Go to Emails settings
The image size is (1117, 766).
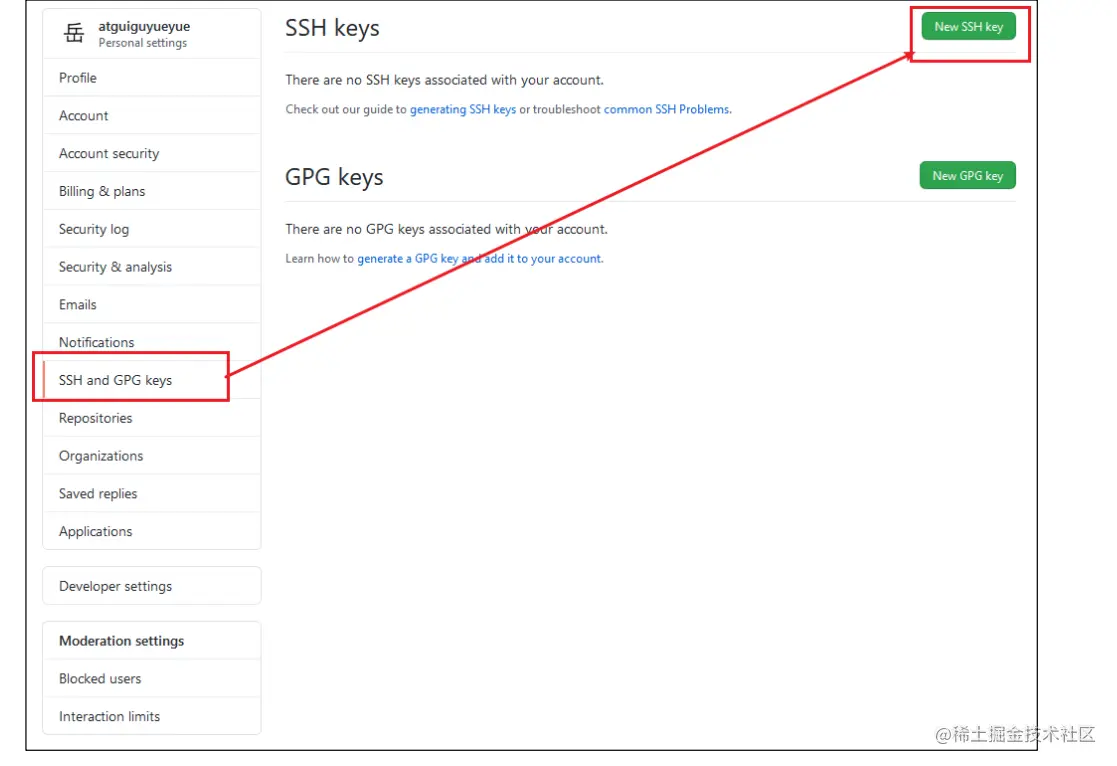[152, 304]
